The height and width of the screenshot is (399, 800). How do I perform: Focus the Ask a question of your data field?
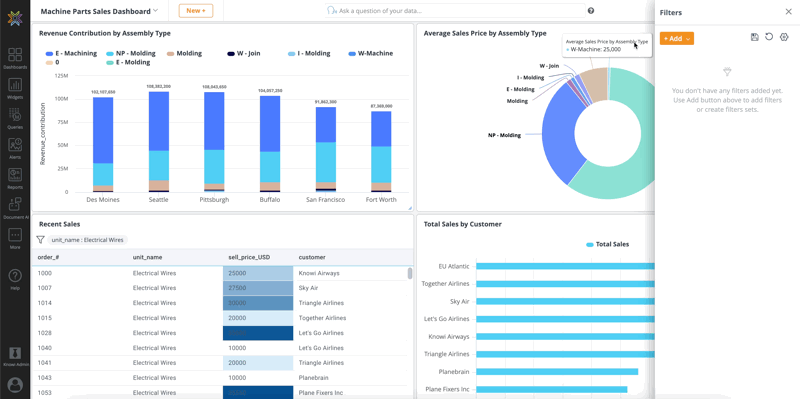(455, 11)
